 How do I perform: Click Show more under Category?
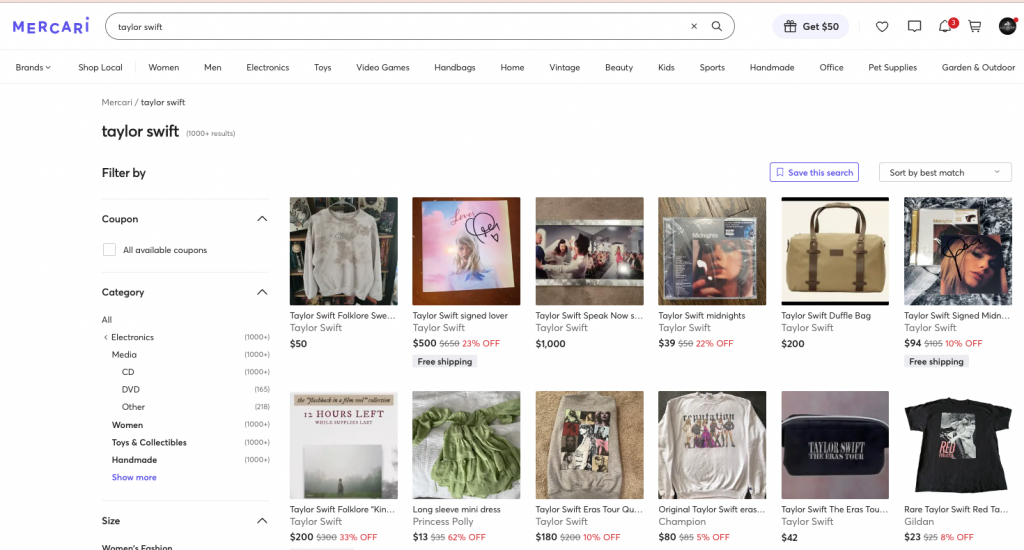coord(134,477)
